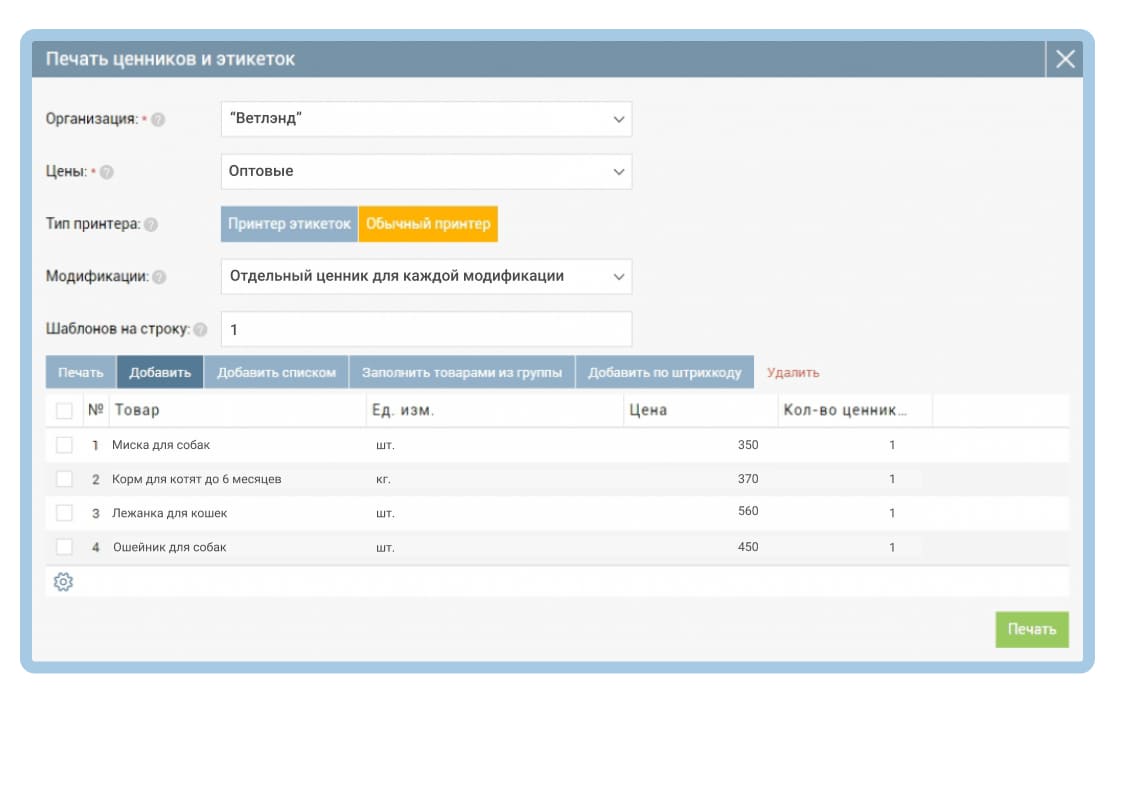This screenshot has height=810, width=1127.
Task: Open the Организация dropdown
Action: point(426,119)
